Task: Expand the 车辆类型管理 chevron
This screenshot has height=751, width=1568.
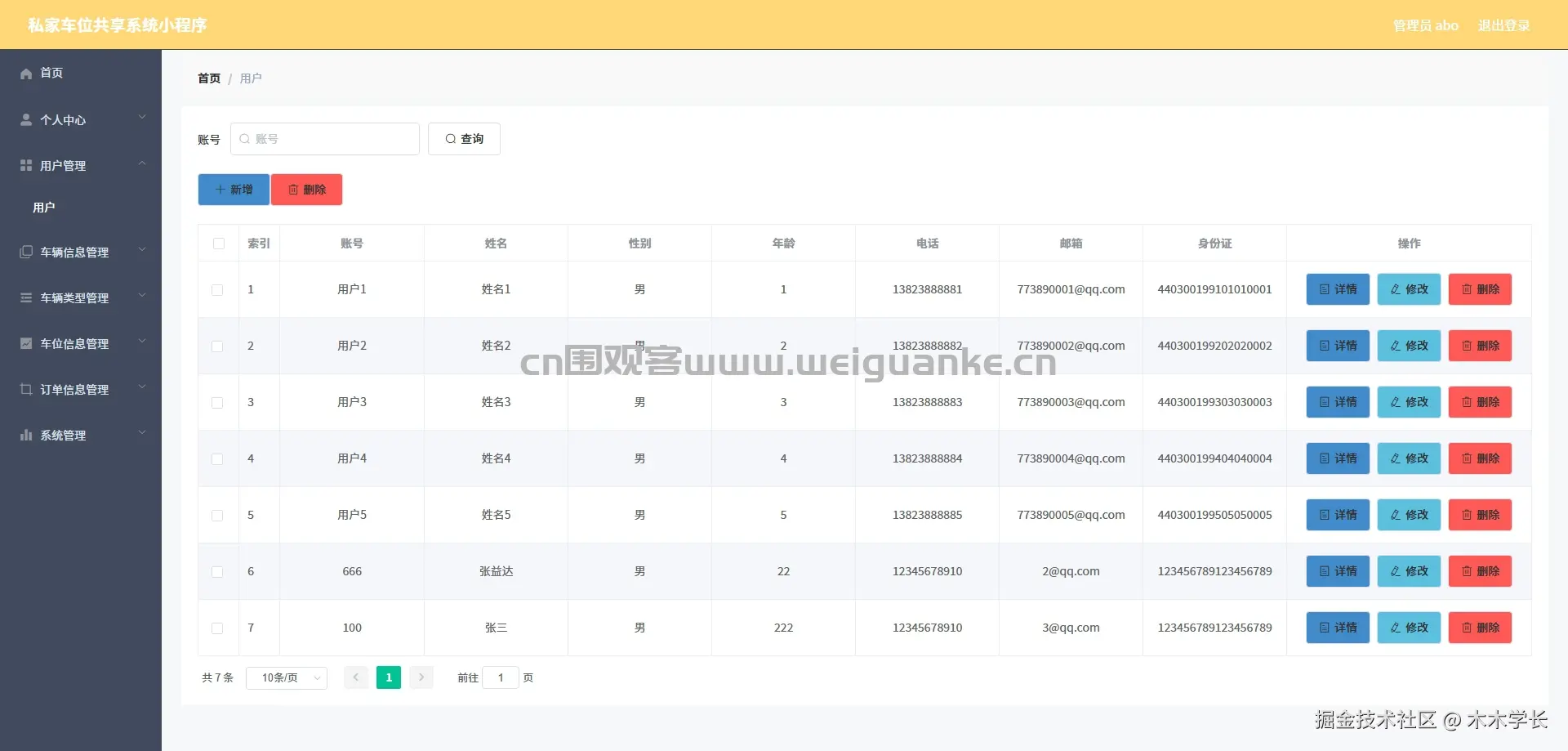Action: point(142,296)
